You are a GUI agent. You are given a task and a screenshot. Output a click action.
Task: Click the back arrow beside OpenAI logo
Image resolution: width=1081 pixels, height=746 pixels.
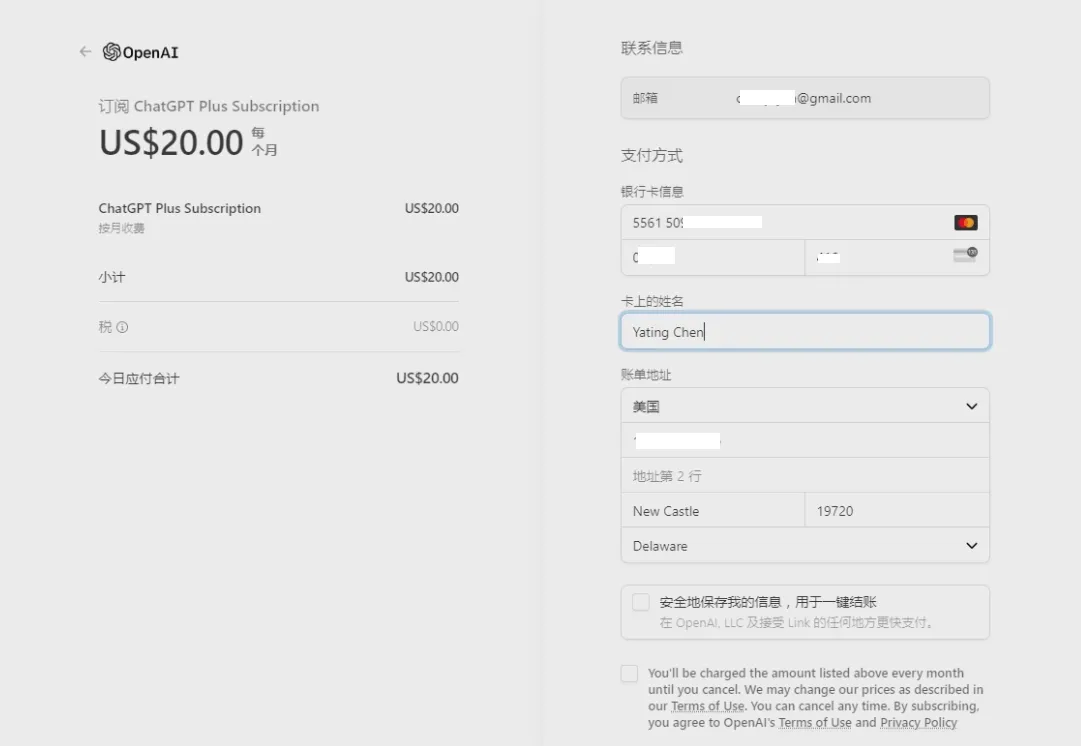tap(85, 52)
